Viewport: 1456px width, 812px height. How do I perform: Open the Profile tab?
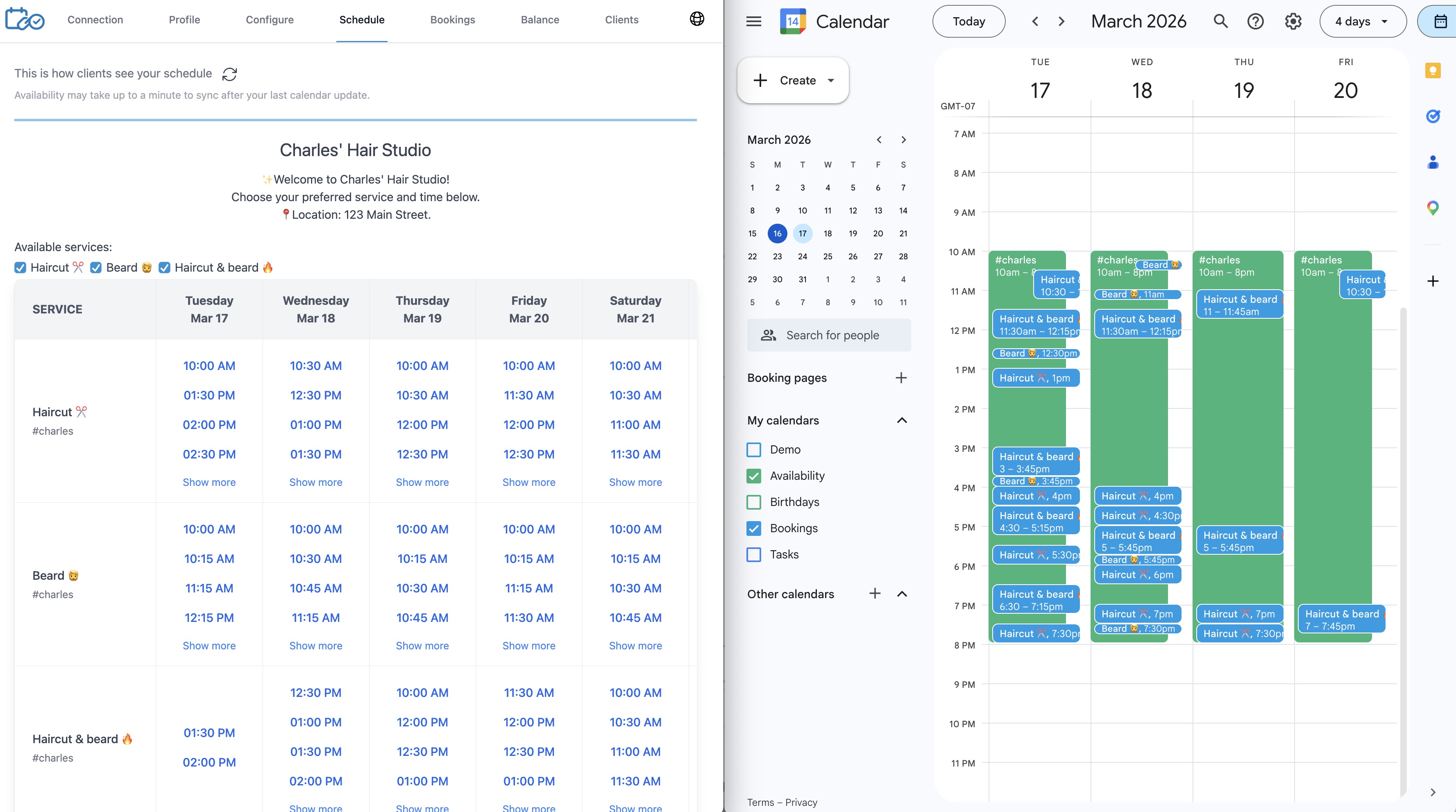point(184,19)
